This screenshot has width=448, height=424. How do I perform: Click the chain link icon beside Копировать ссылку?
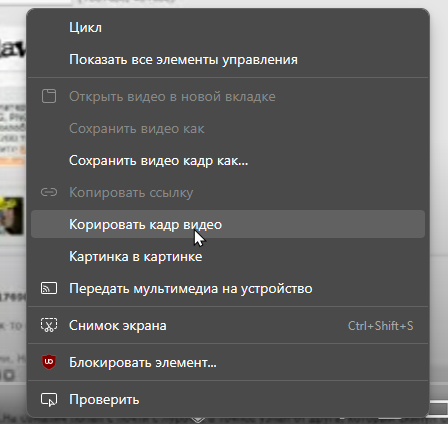(49, 192)
